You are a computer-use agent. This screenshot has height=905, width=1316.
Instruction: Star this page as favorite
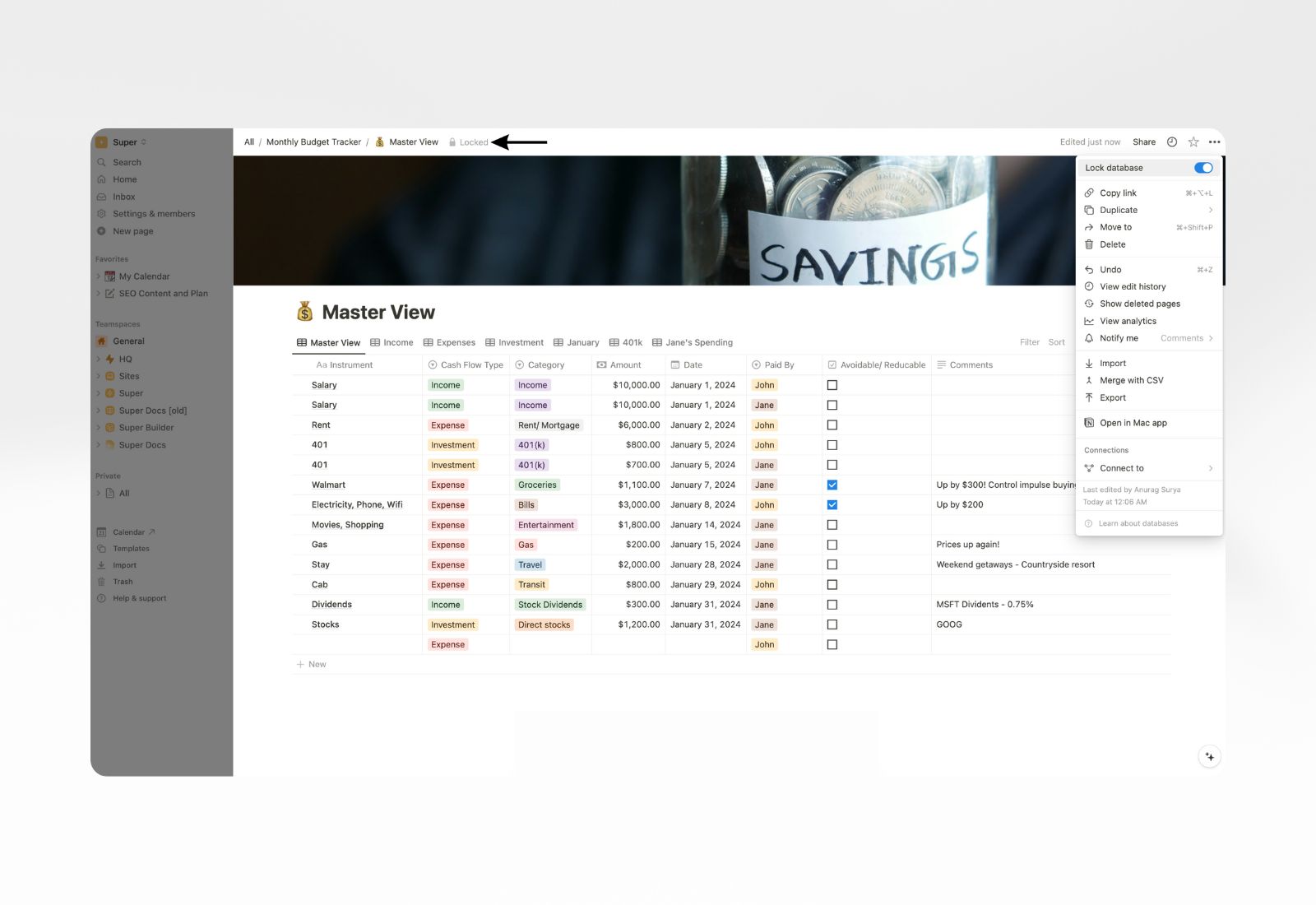(1193, 142)
